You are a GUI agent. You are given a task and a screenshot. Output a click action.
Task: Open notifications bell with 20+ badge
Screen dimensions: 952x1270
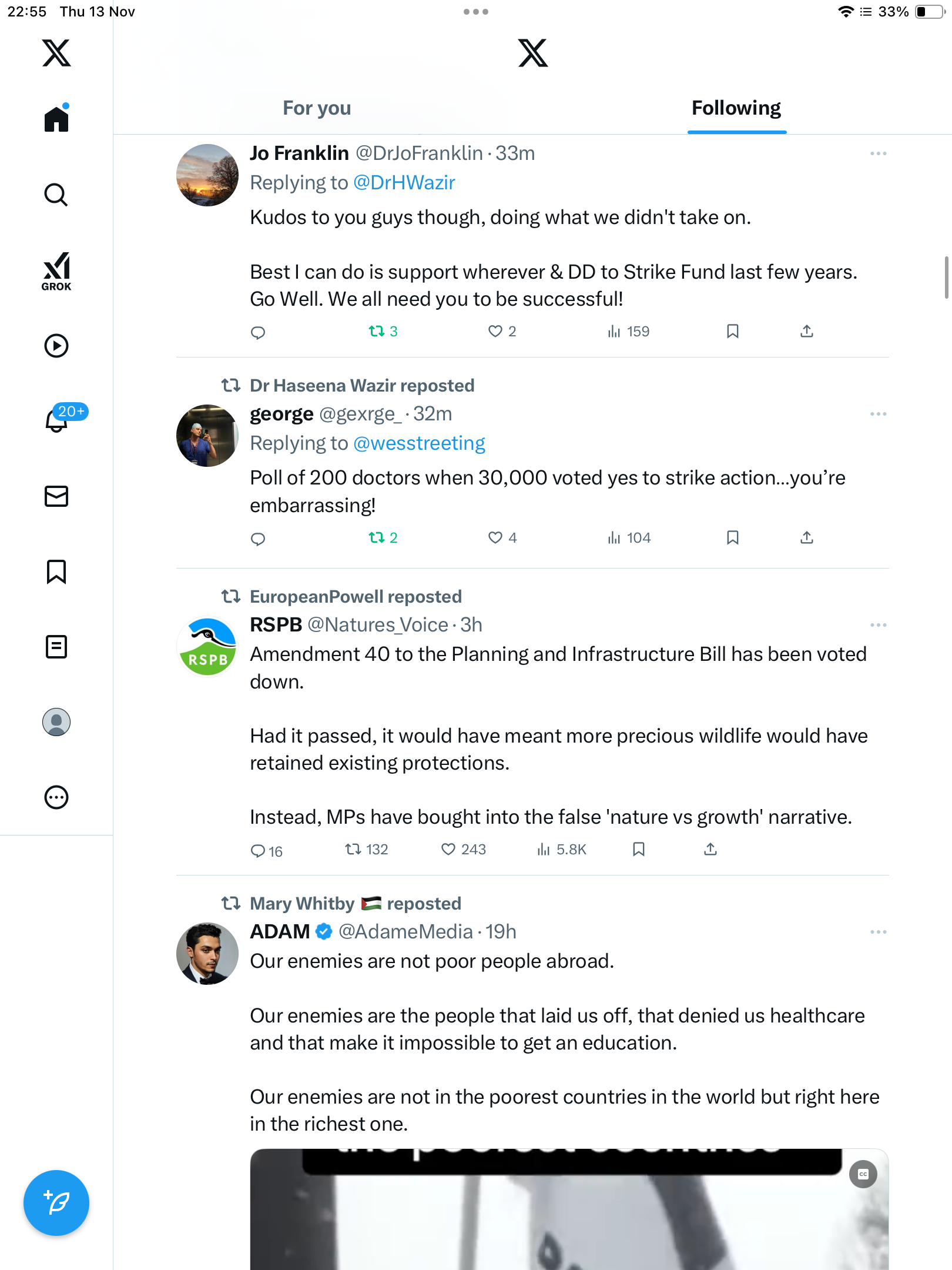click(58, 420)
